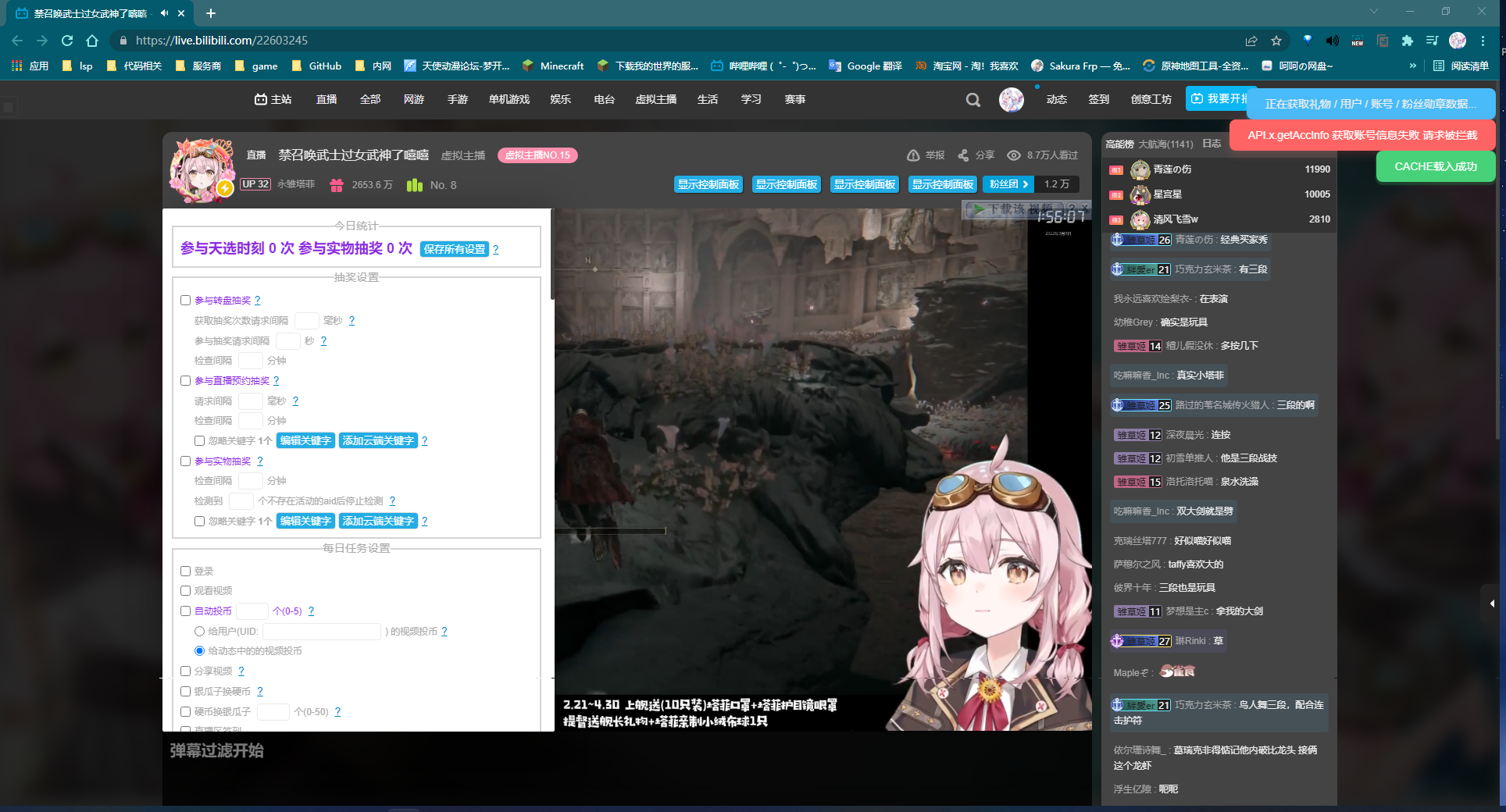Viewport: 1506px width, 812px height.
Task: Enable 硬币换银瓜子 checkbox
Action: coord(186,712)
